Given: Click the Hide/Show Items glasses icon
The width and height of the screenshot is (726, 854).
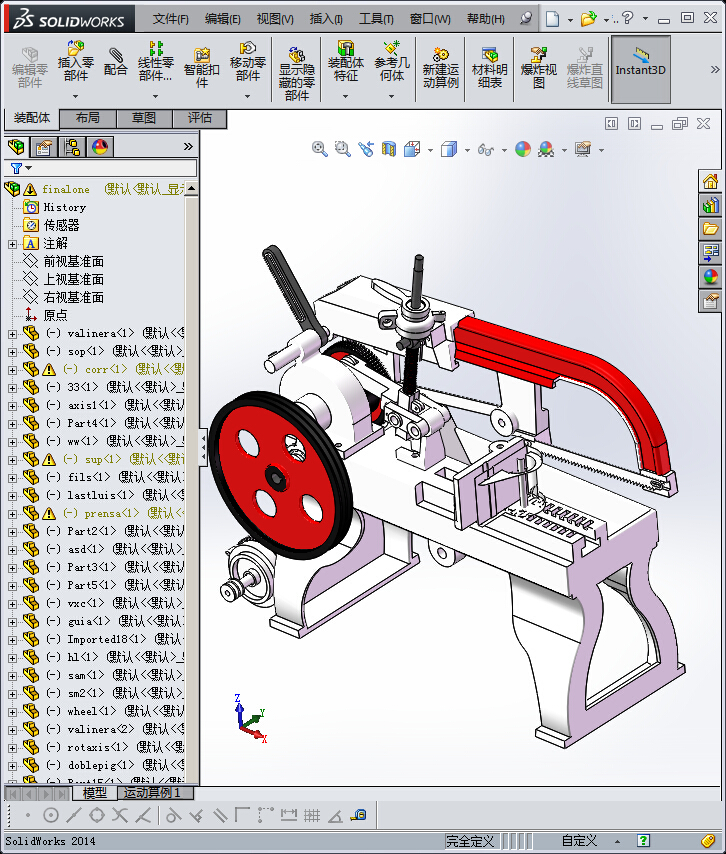Looking at the screenshot, I should (486, 149).
